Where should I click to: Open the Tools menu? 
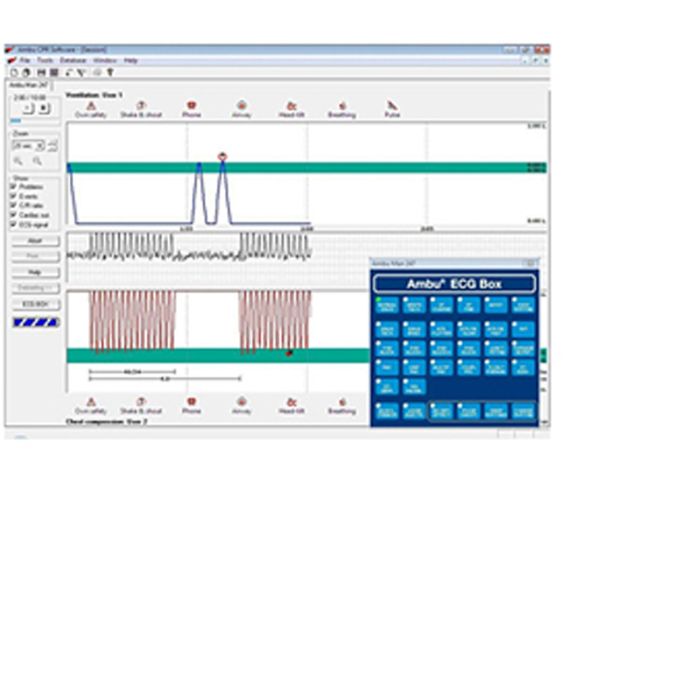point(45,60)
